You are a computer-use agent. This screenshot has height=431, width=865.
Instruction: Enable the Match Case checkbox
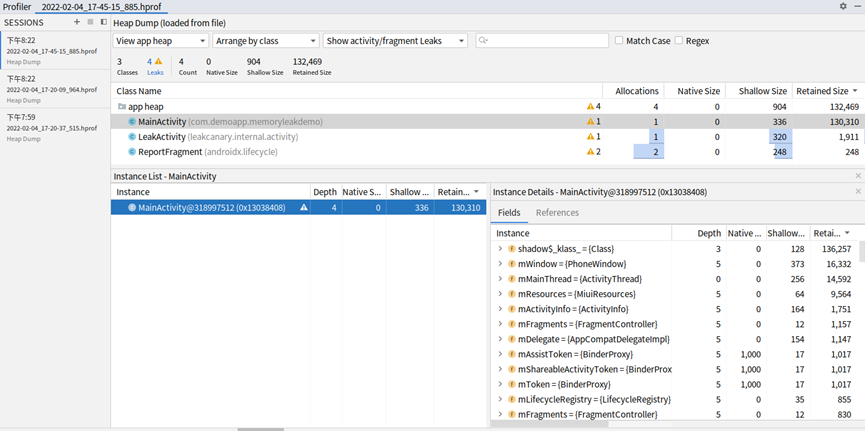[x=619, y=41]
